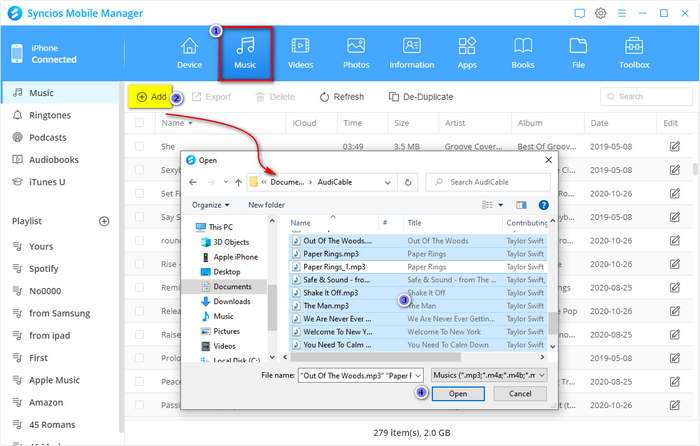Select Audiobooks in sidebar
The height and width of the screenshot is (446, 700).
click(54, 160)
